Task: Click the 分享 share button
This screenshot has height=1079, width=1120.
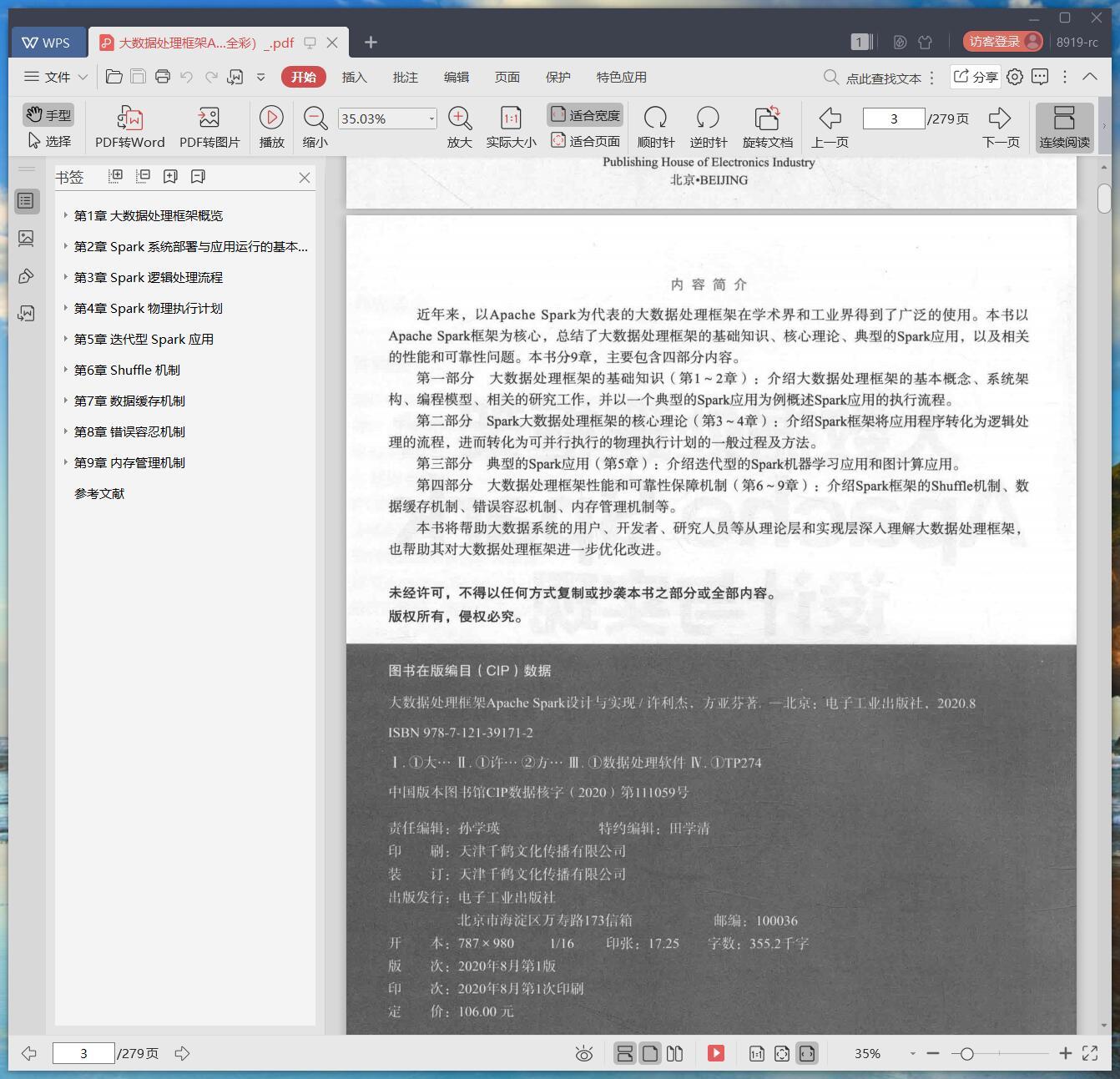Action: tap(976, 77)
